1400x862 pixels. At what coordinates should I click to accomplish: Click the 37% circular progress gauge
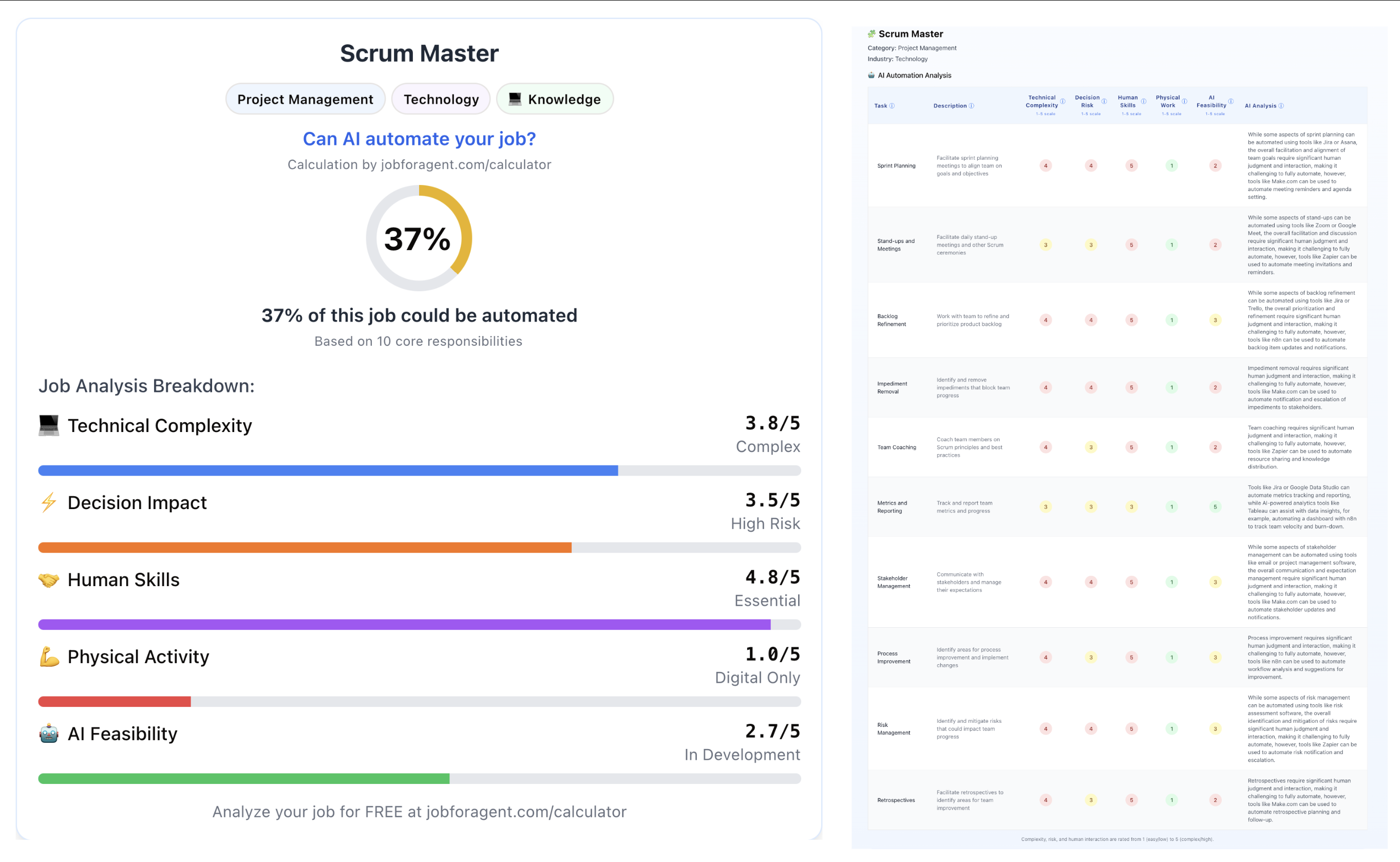click(419, 238)
